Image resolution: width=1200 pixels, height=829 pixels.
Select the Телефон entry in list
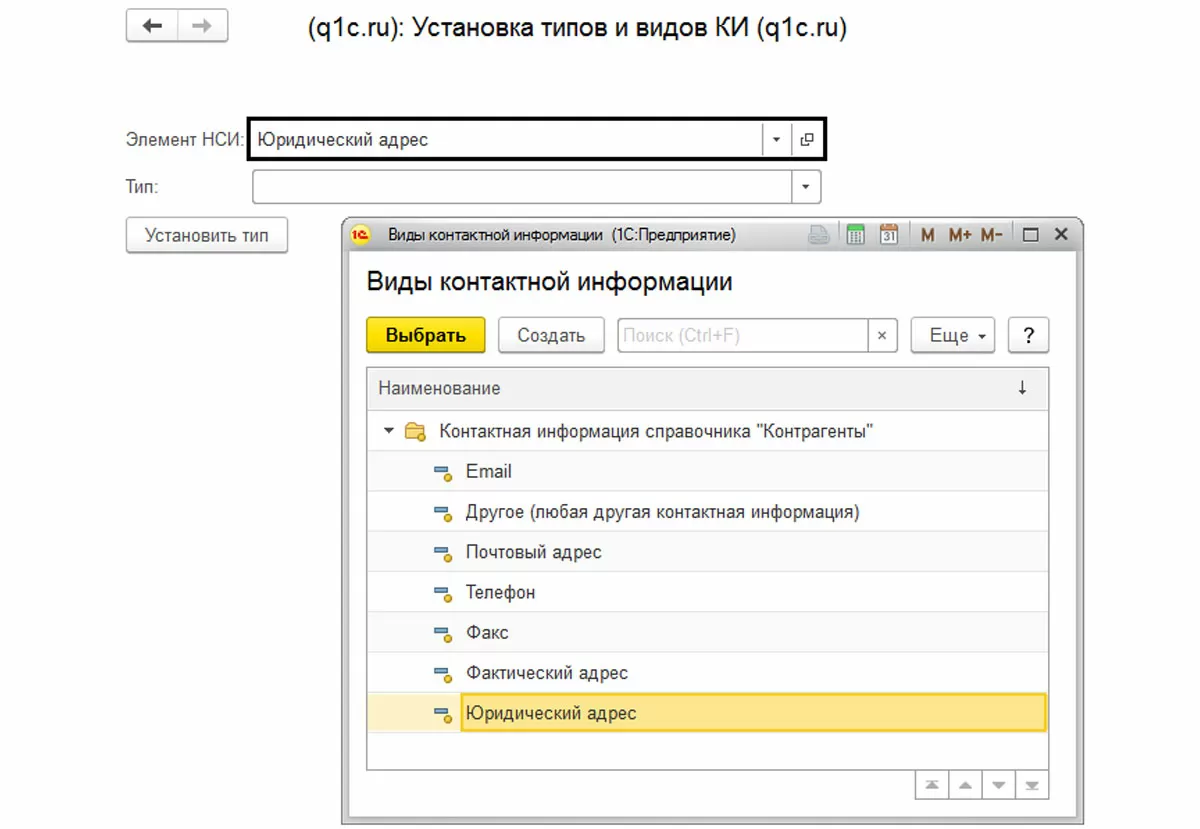coord(500,592)
